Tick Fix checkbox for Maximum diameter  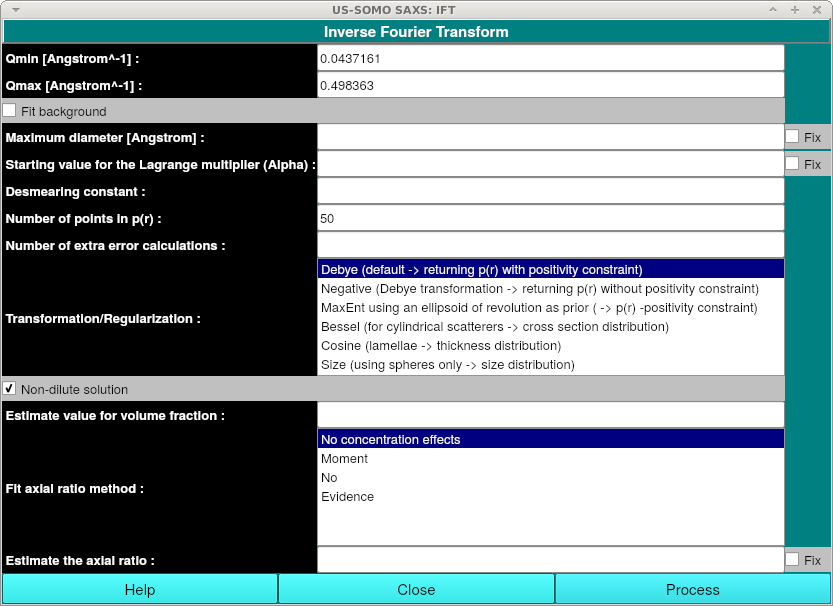pyautogui.click(x=792, y=137)
